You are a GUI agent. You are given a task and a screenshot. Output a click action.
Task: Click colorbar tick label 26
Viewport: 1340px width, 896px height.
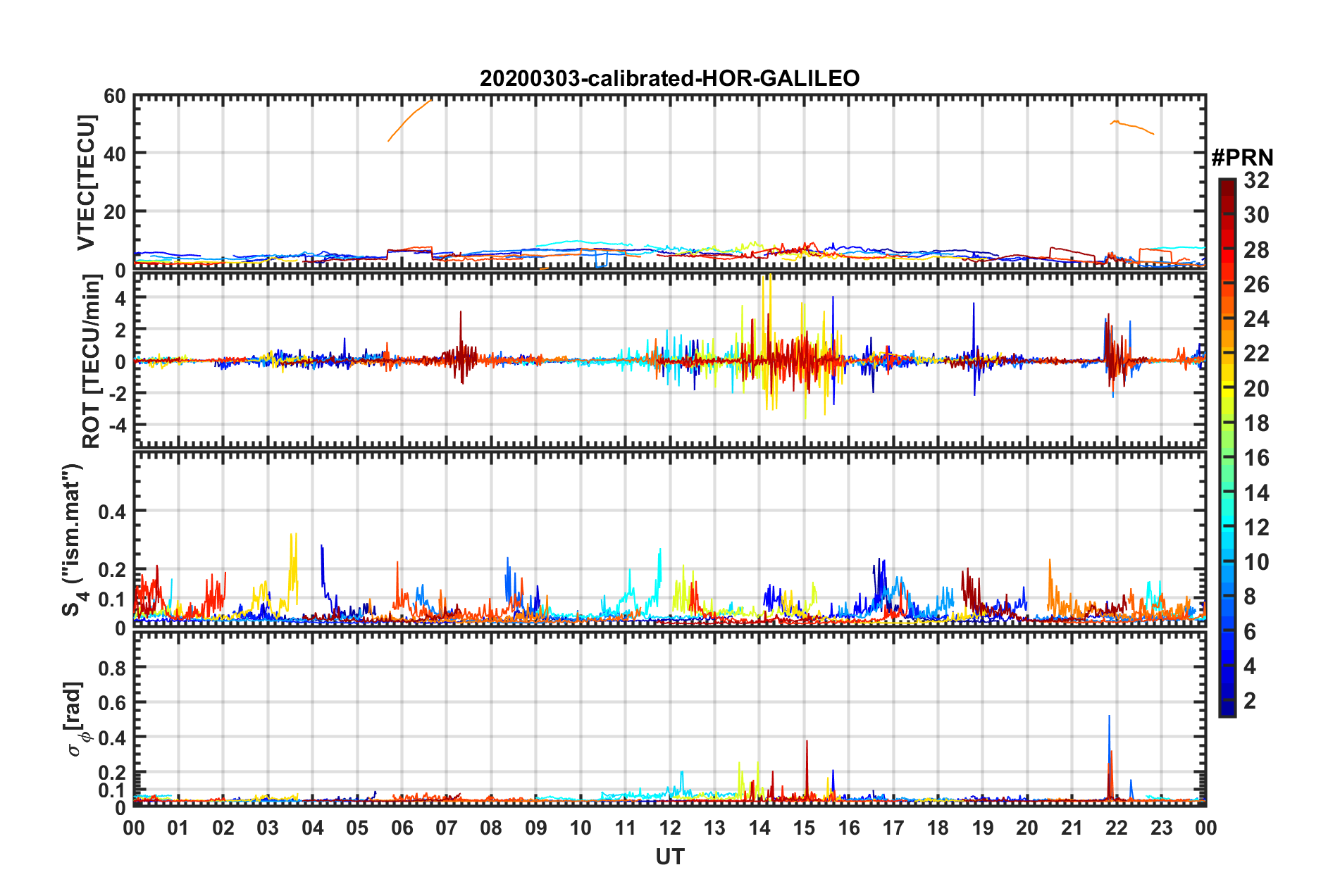click(1256, 285)
